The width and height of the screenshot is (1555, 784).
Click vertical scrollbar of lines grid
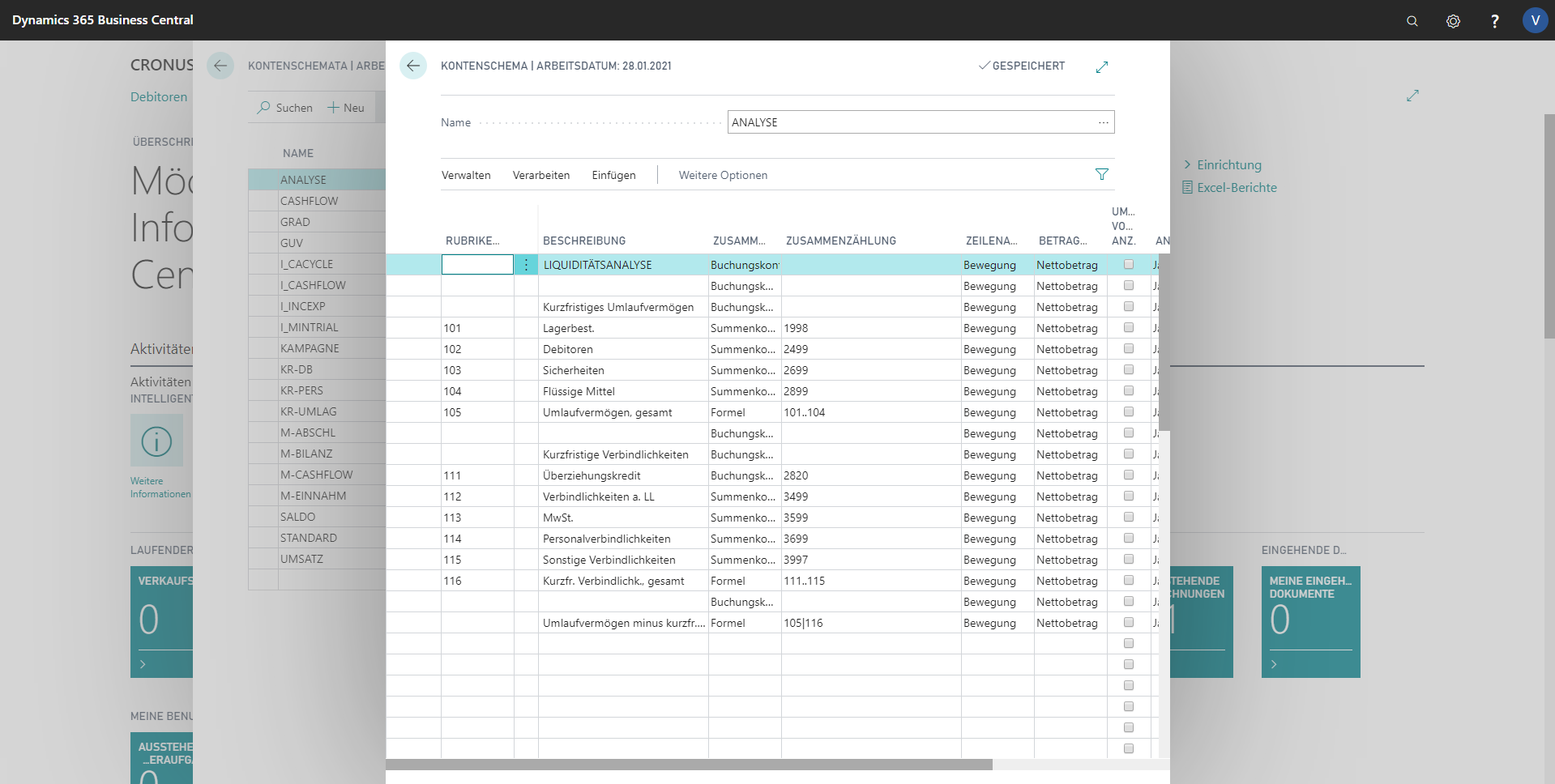(x=1164, y=343)
